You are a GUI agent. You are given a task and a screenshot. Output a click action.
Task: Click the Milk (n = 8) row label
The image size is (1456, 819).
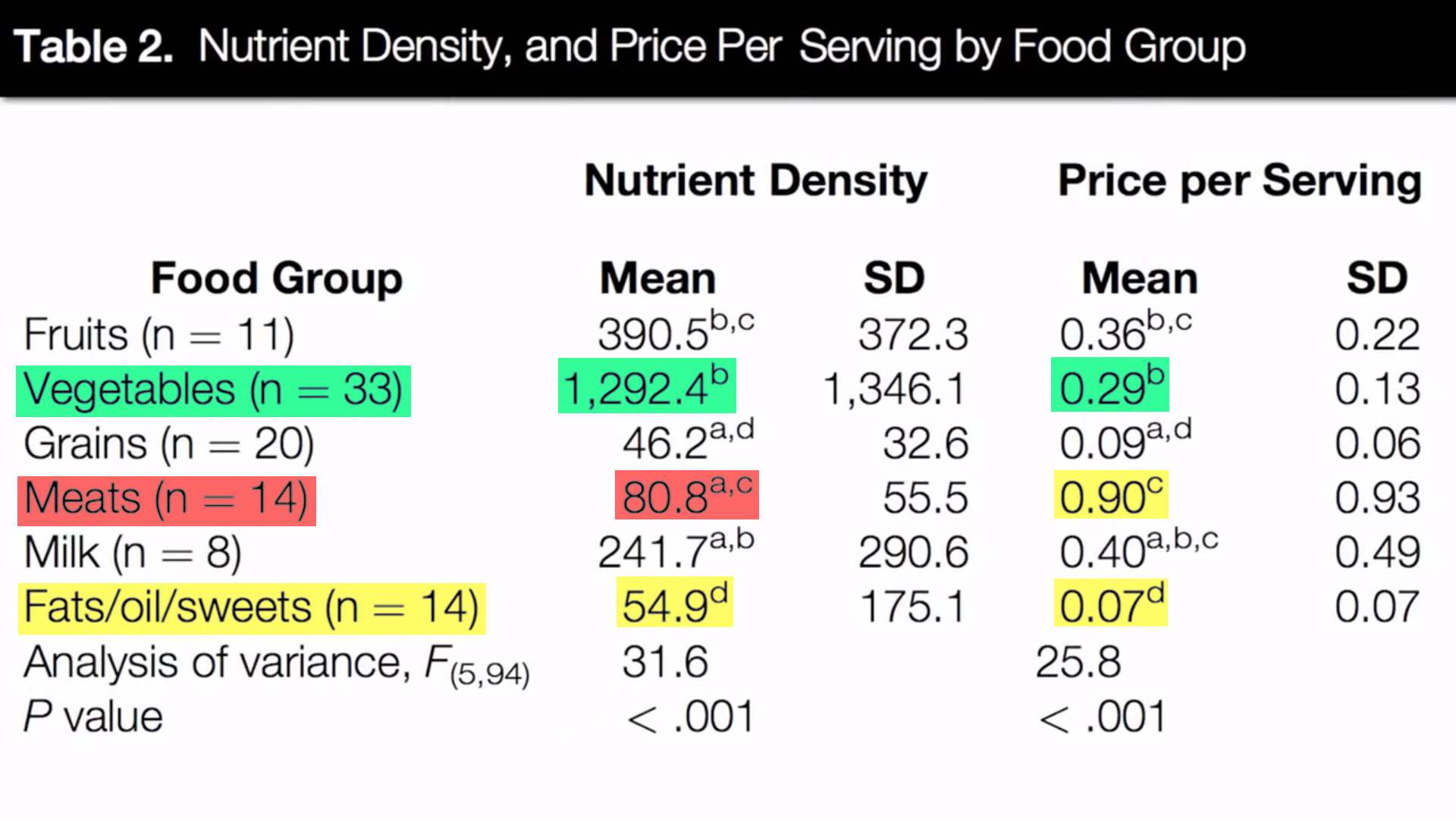133,553
